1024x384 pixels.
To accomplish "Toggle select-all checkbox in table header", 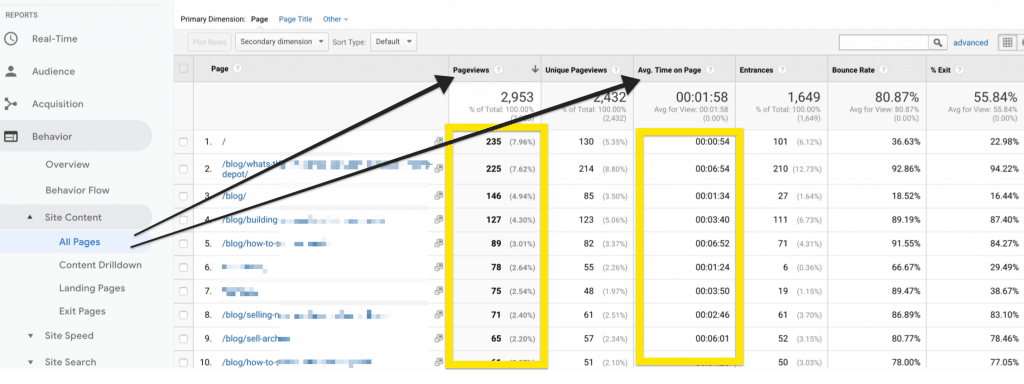I will pos(184,69).
